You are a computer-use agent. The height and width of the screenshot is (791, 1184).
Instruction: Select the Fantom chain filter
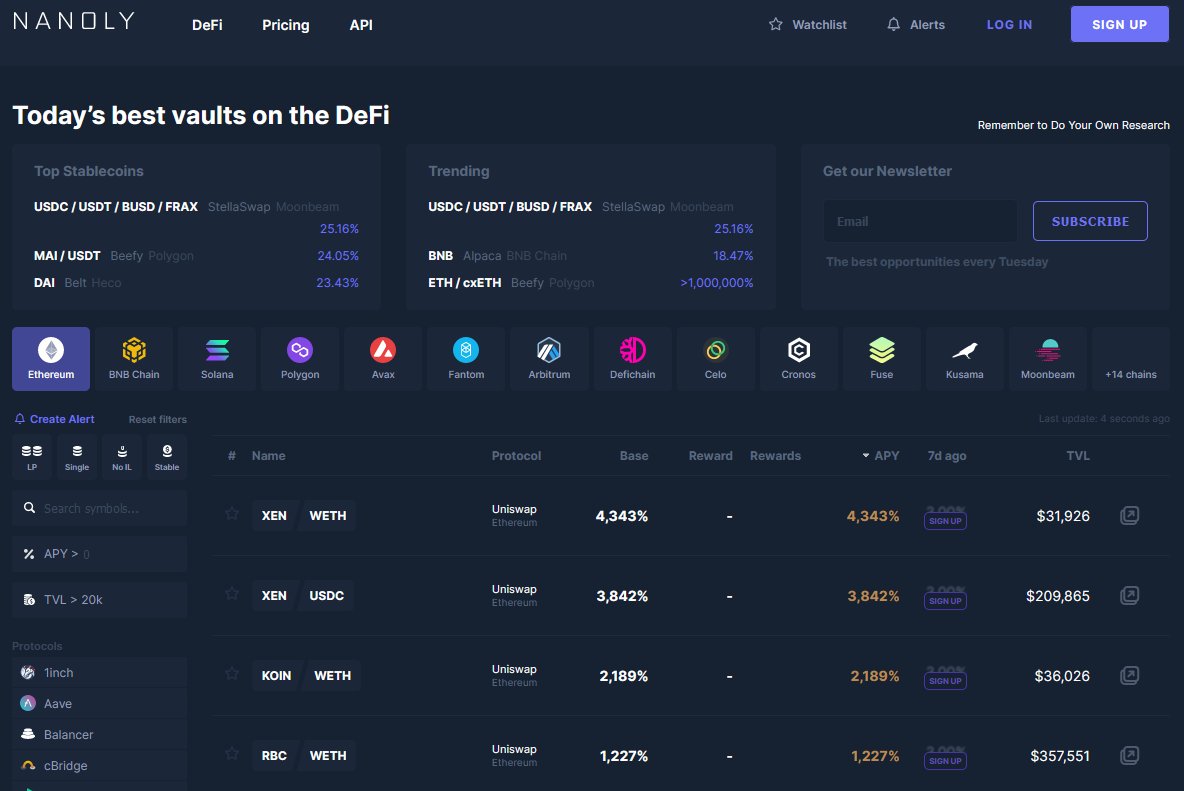466,359
